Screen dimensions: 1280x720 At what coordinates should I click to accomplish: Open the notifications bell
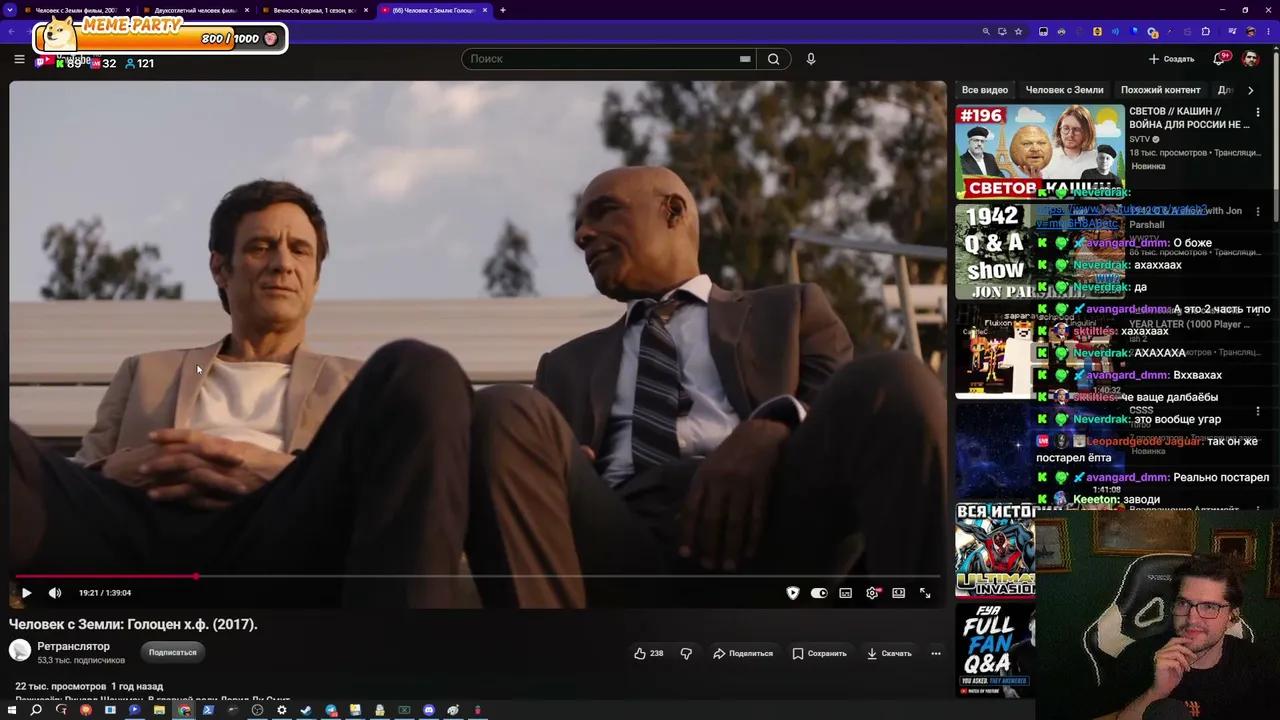(1219, 59)
